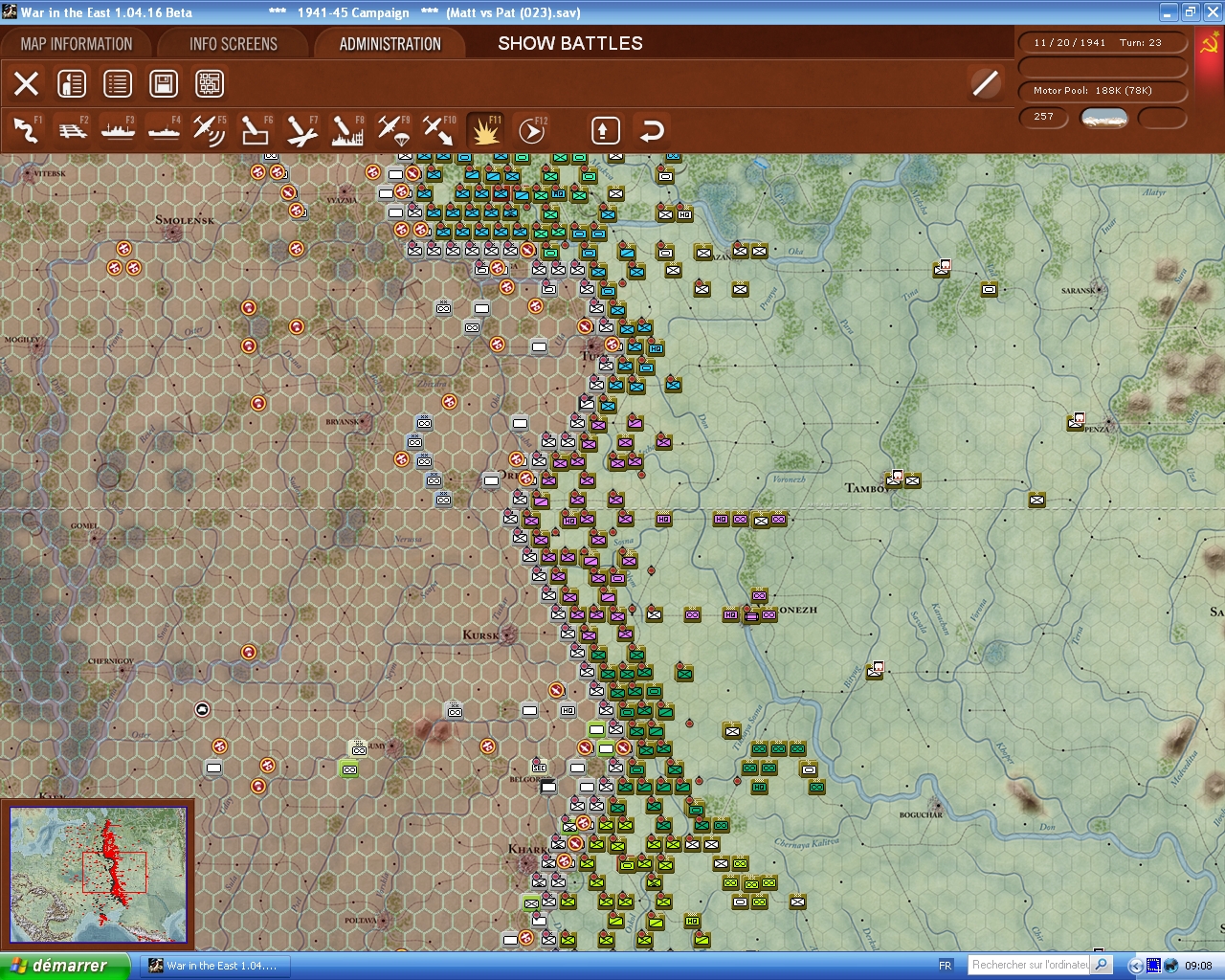
Task: Click the F12 end turn arrow icon
Action: pyautogui.click(x=531, y=130)
